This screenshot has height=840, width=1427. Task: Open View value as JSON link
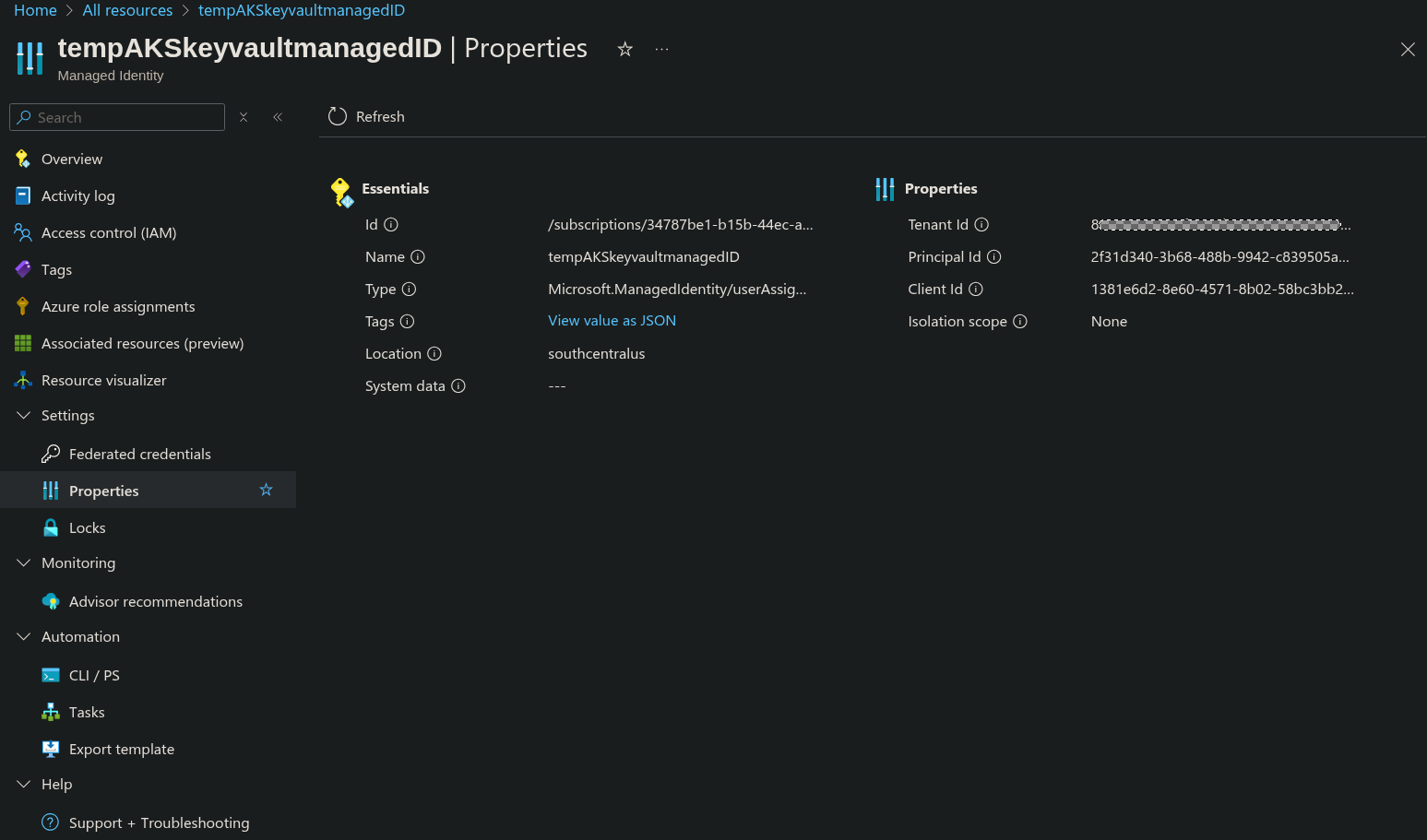(x=612, y=320)
